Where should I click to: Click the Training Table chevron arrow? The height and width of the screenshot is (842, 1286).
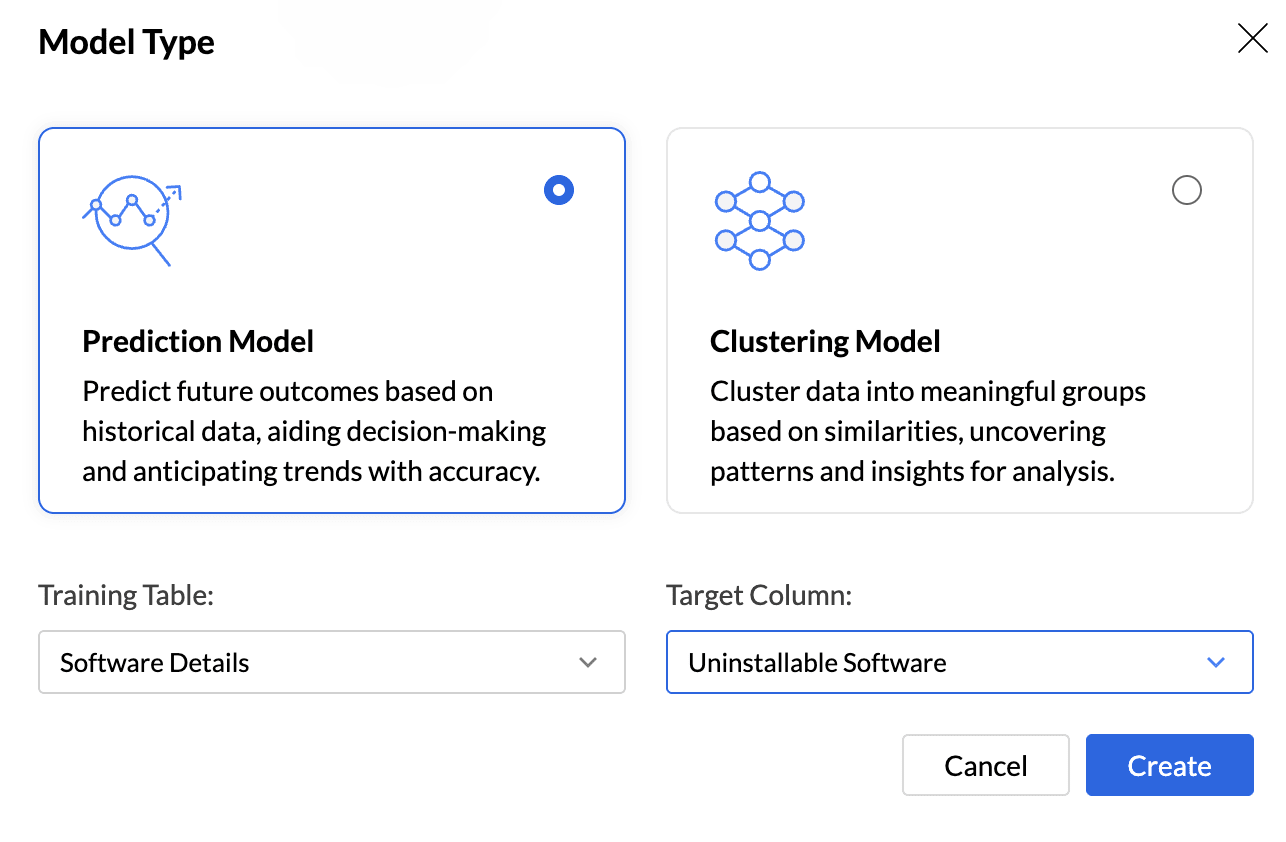(588, 662)
